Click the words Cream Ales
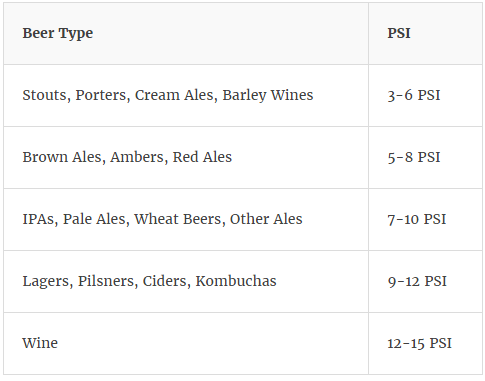 pos(174,95)
